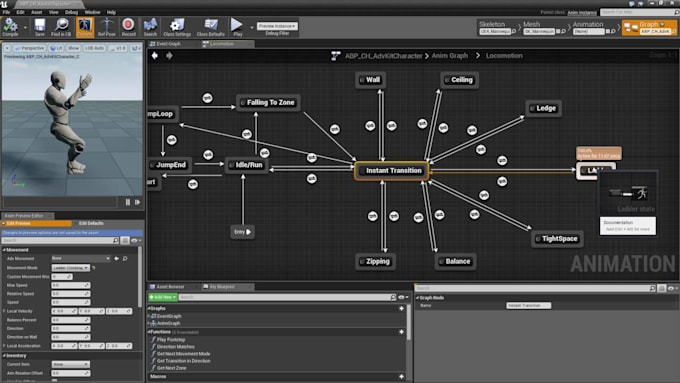Click magnifier icon beside the Animation asset

(x=613, y=31)
